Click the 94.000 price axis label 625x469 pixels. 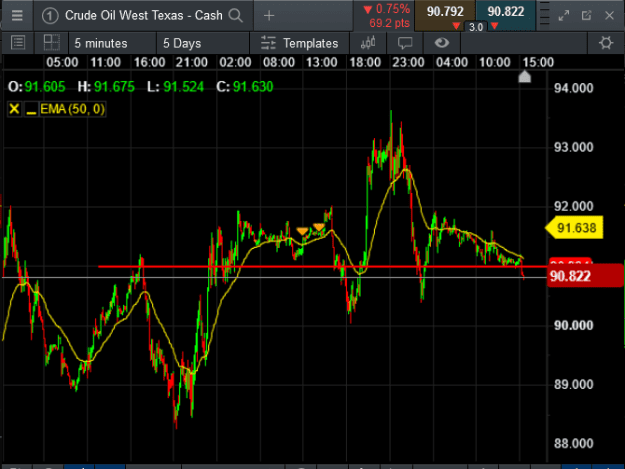[573, 88]
